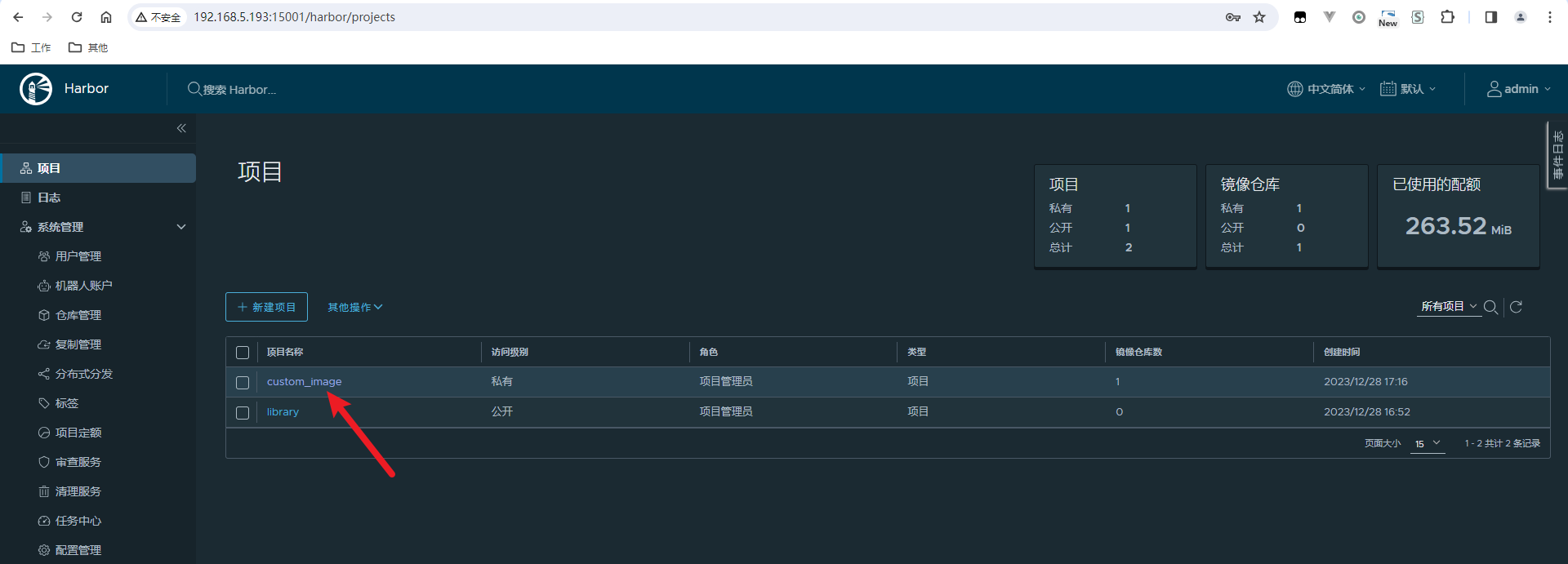The image size is (1568, 564).
Task: Click the search icon beside 所有项目 filter
Action: (1490, 307)
